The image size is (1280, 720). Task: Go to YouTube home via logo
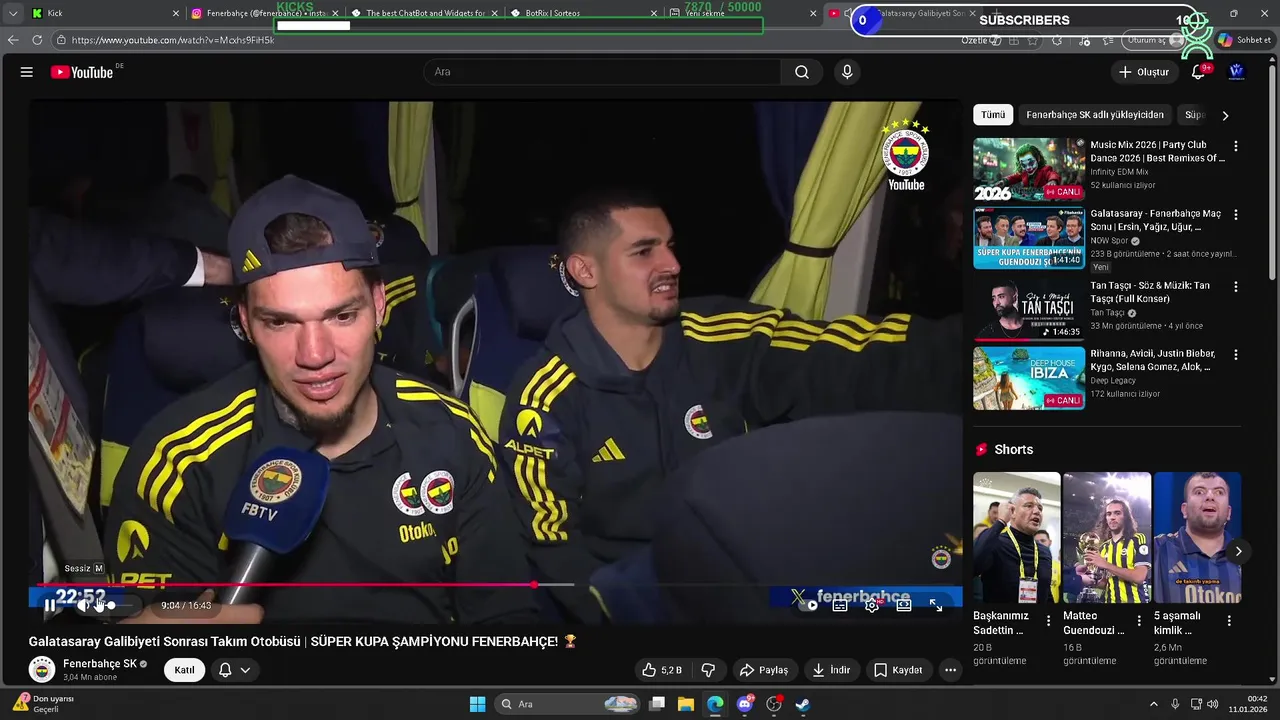pyautogui.click(x=82, y=72)
